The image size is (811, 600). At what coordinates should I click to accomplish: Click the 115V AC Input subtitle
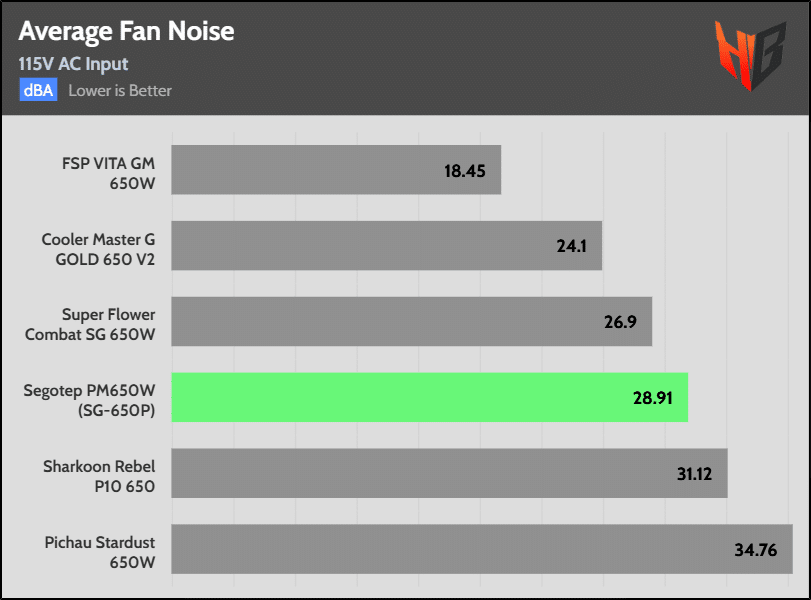(x=73, y=64)
